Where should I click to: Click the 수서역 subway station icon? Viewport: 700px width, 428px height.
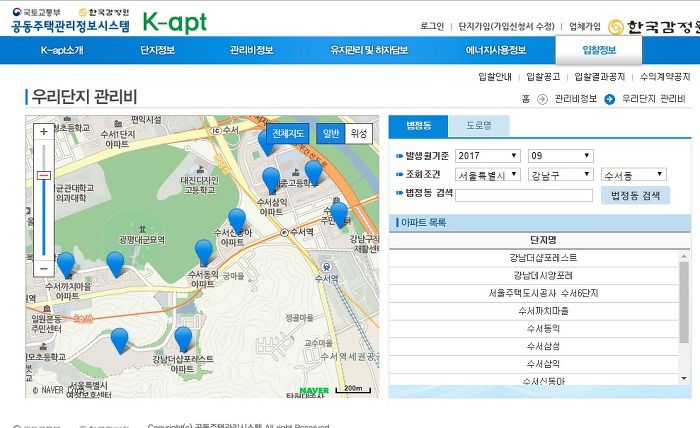(x=284, y=233)
